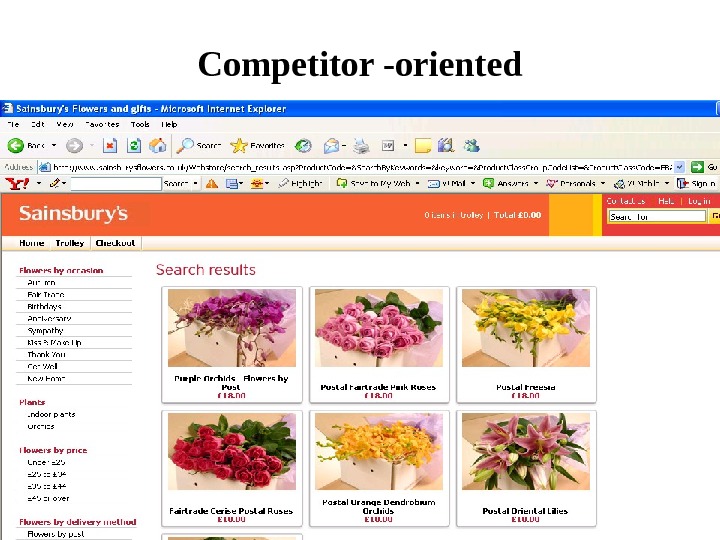Expand the Y! Mail dropdown arrow
The width and height of the screenshot is (720, 540).
pyautogui.click(x=472, y=183)
